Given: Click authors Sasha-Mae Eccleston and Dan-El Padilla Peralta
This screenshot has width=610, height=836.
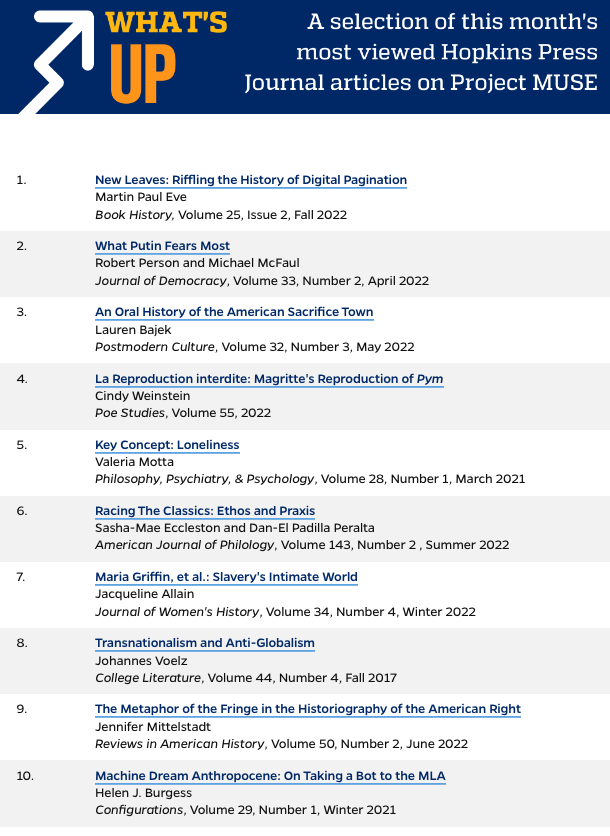Looking at the screenshot, I should [235, 528].
